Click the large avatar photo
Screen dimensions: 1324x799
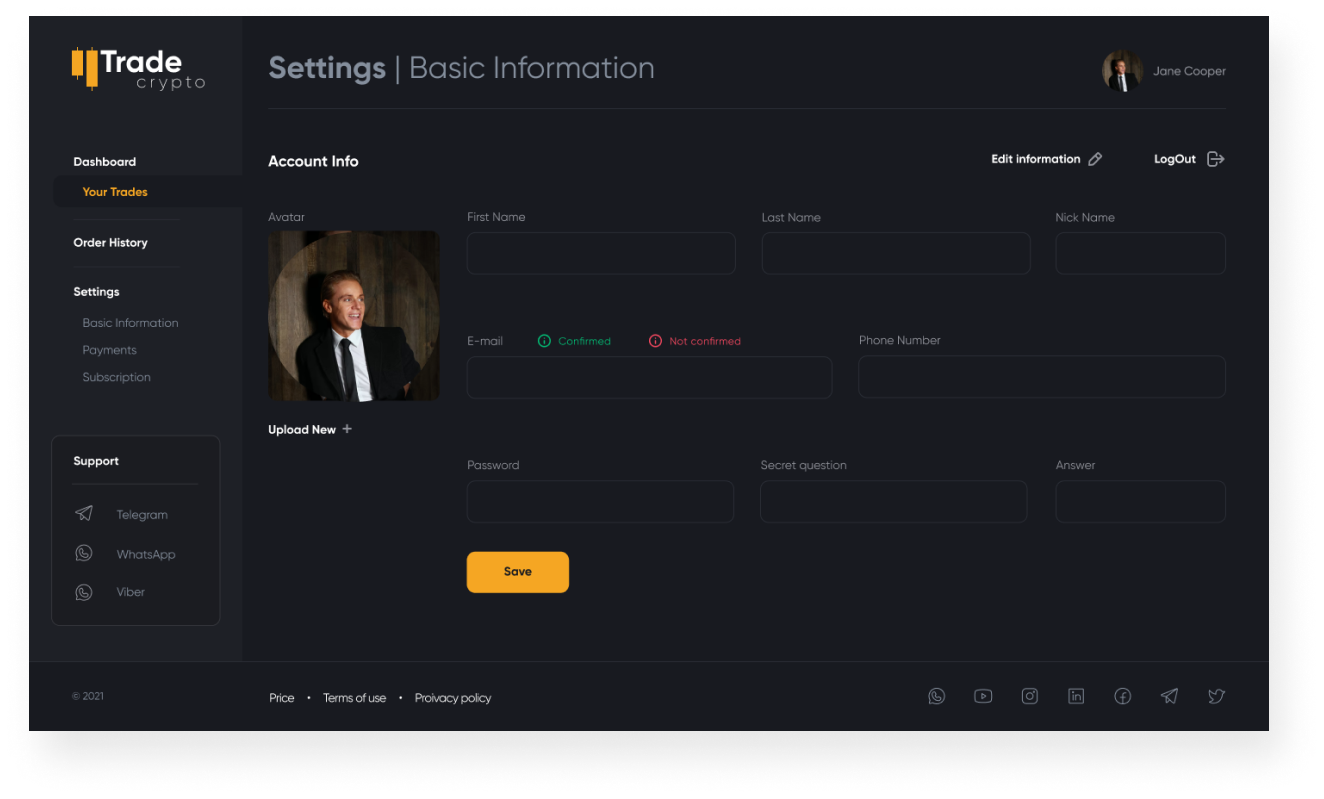coord(354,316)
